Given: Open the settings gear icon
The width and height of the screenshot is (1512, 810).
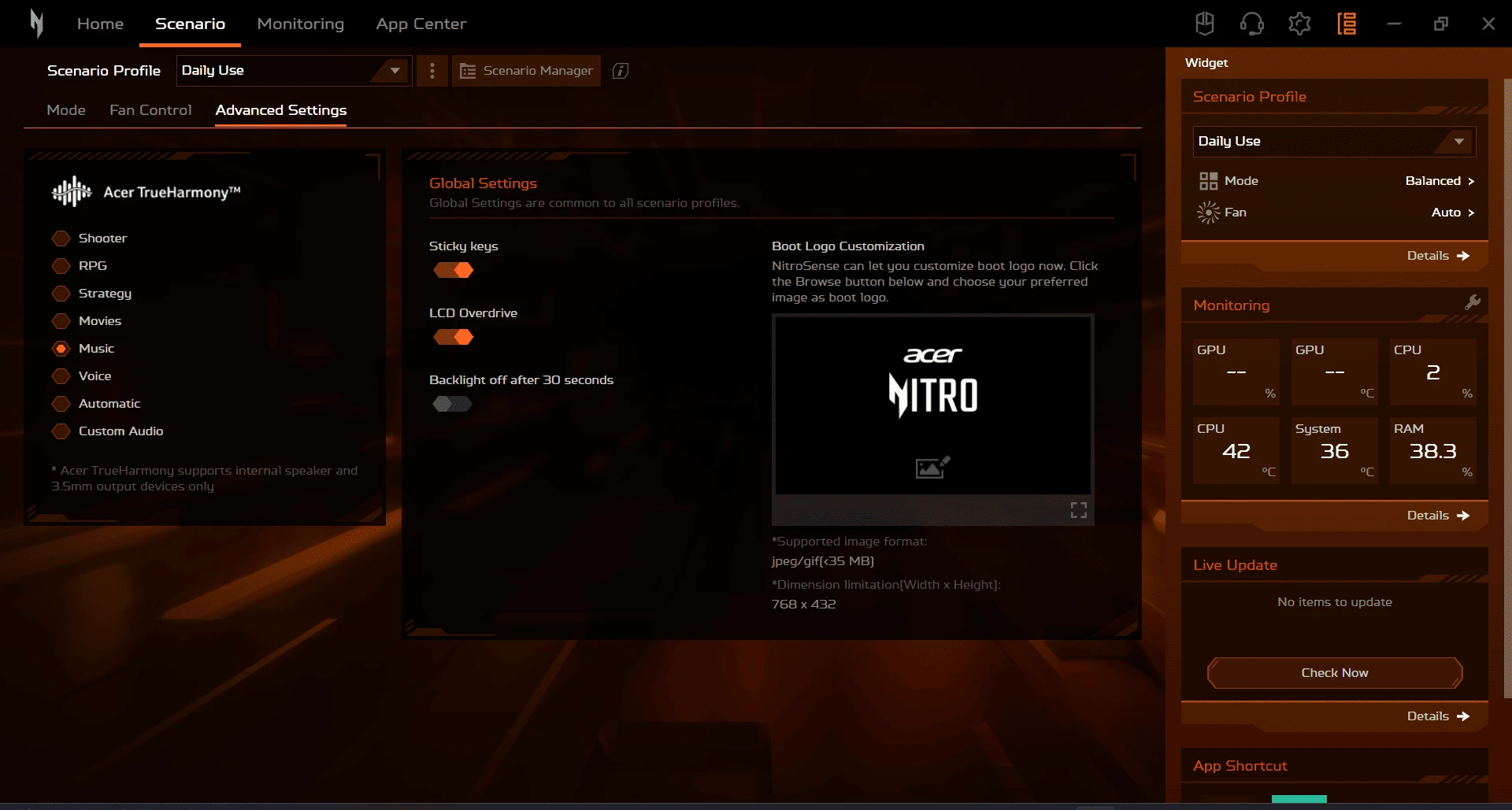Looking at the screenshot, I should click(1299, 24).
